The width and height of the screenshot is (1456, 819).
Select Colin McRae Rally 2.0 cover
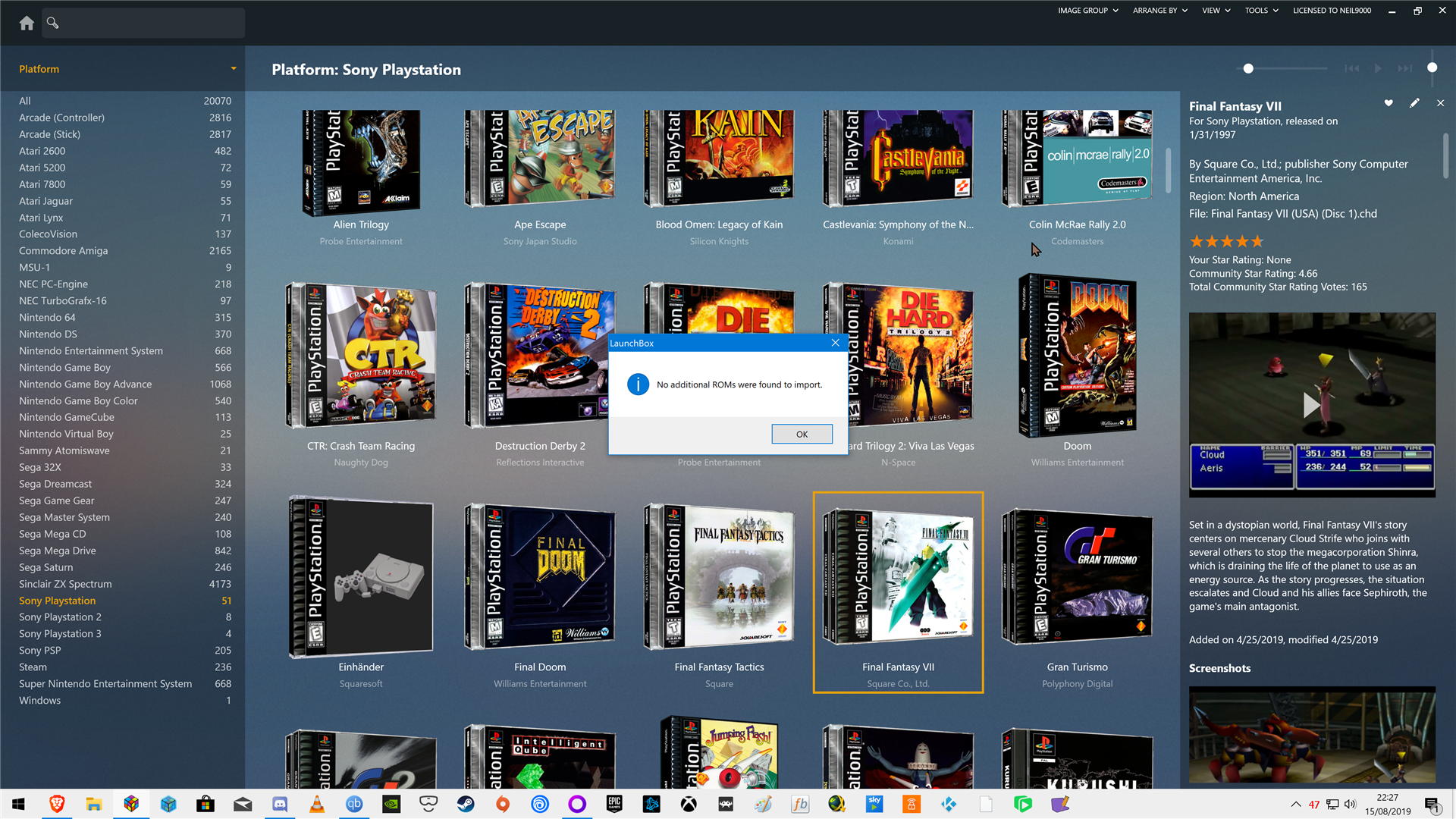coord(1077,158)
